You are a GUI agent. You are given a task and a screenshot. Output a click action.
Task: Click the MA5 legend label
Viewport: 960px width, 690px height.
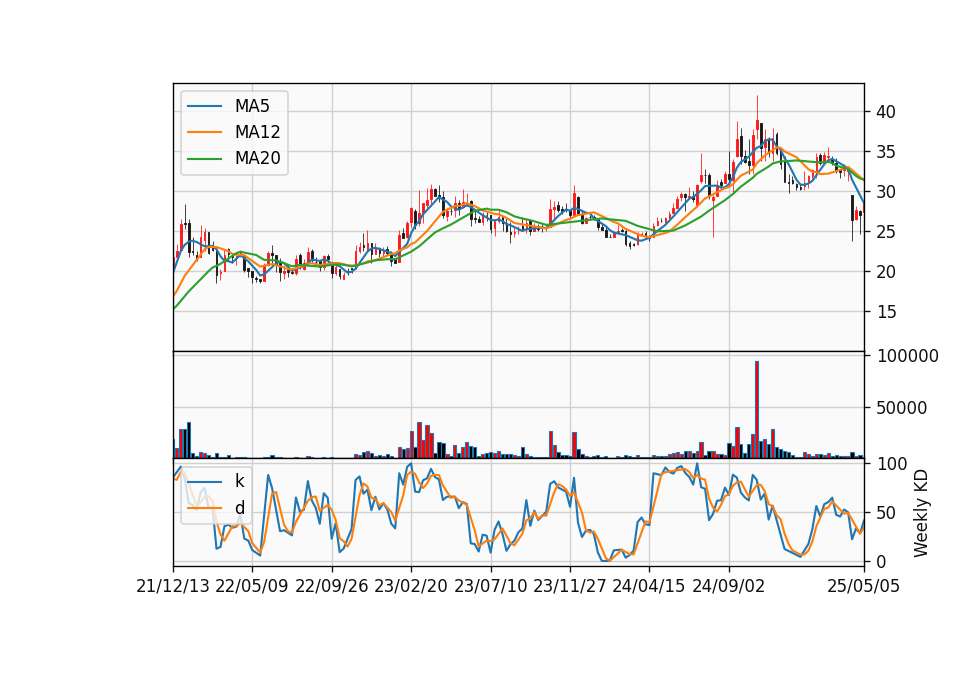pos(252,106)
